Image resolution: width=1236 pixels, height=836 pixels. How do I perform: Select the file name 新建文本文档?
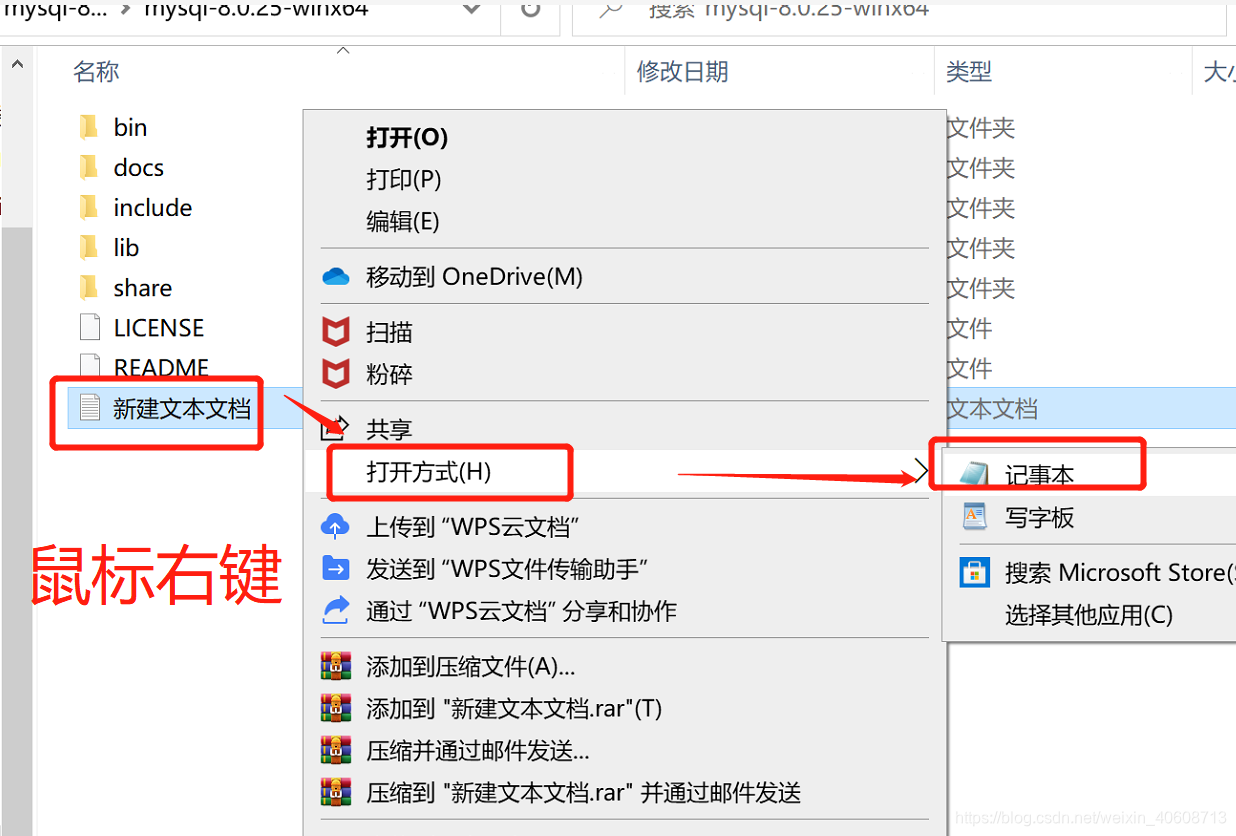click(182, 408)
